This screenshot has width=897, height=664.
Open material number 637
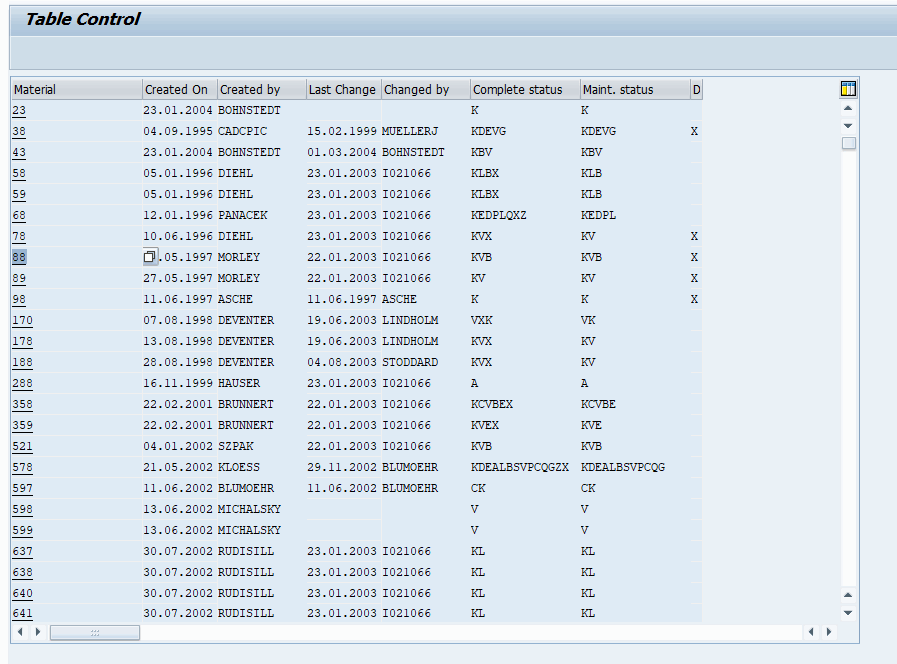point(22,551)
